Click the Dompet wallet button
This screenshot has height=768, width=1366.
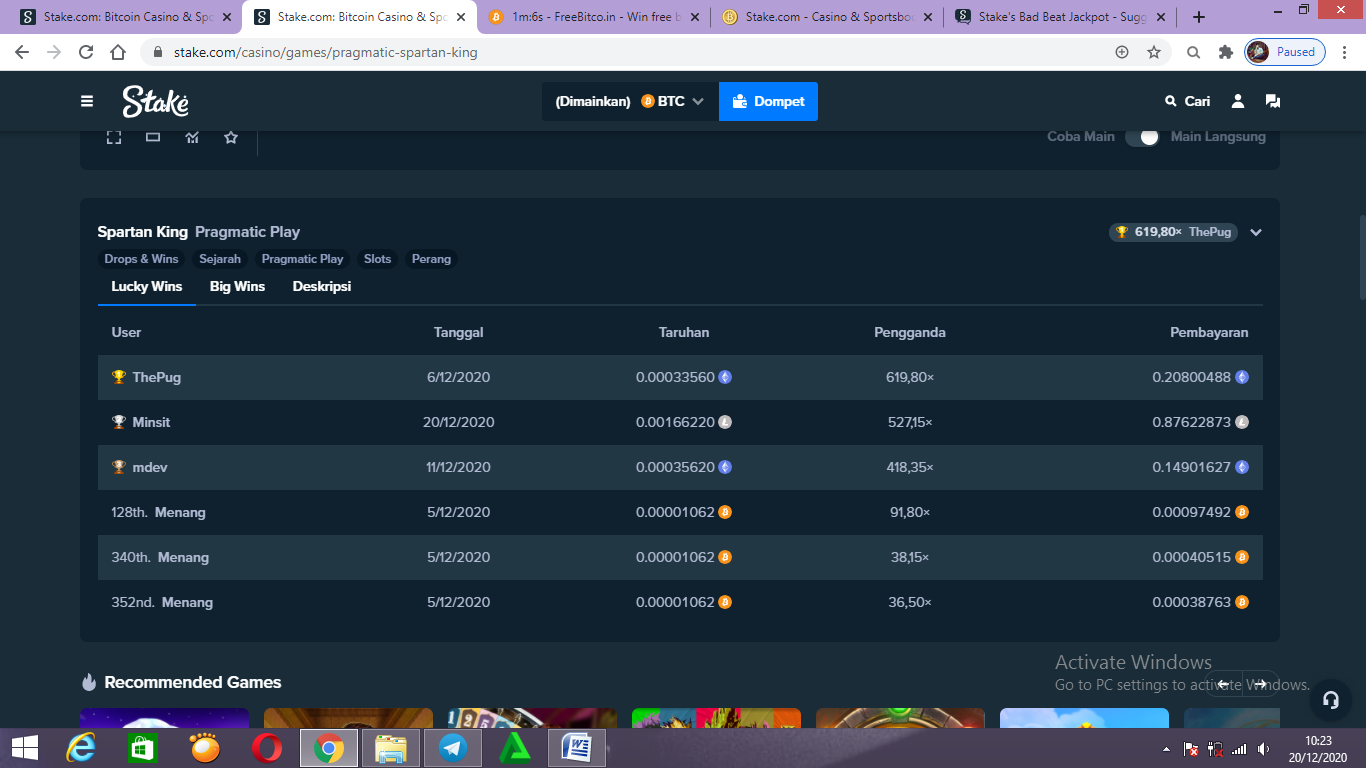tap(768, 101)
